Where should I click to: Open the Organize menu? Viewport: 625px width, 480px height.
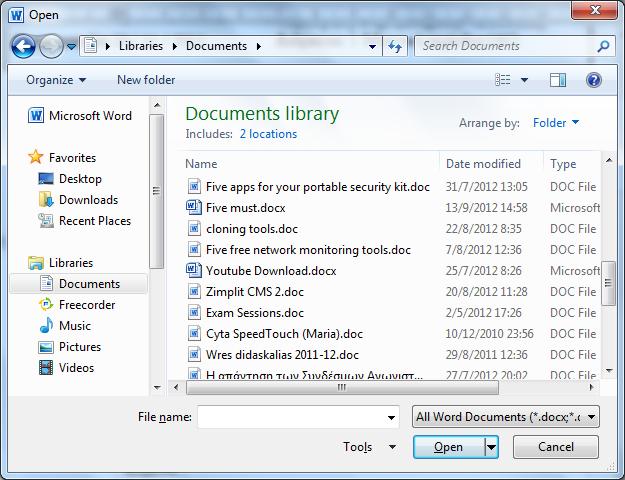[56, 80]
